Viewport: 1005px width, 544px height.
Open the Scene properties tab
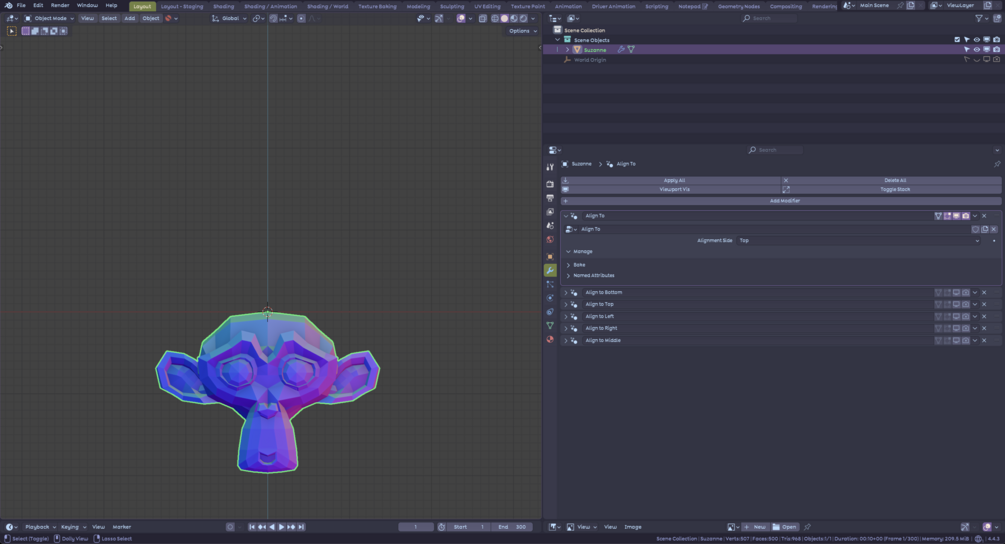point(550,226)
